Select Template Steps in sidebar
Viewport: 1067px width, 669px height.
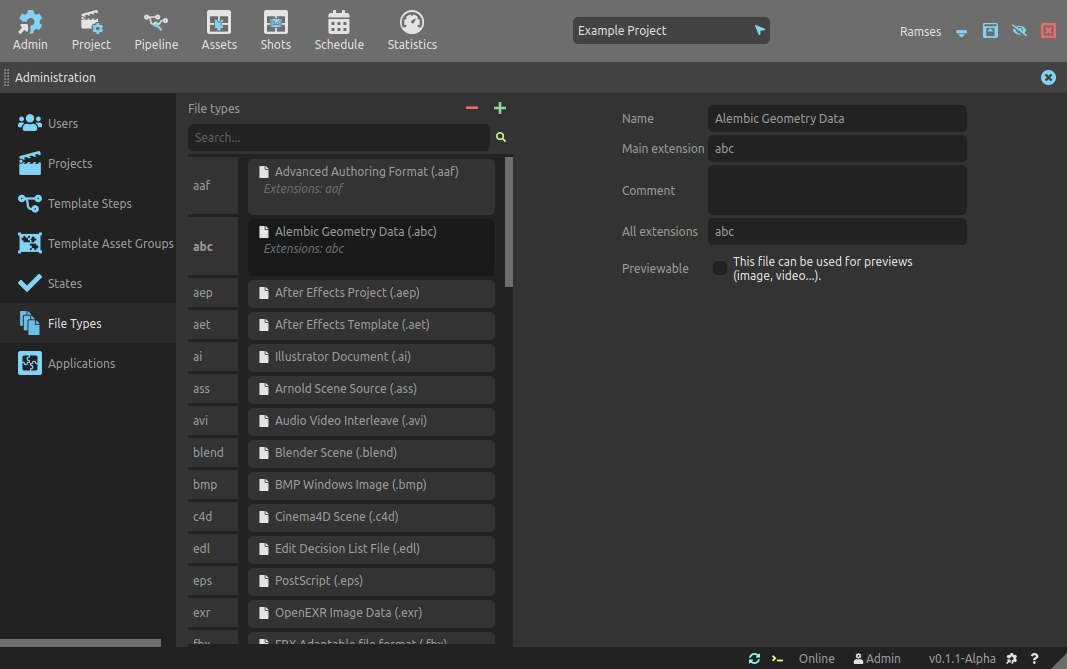coord(88,203)
